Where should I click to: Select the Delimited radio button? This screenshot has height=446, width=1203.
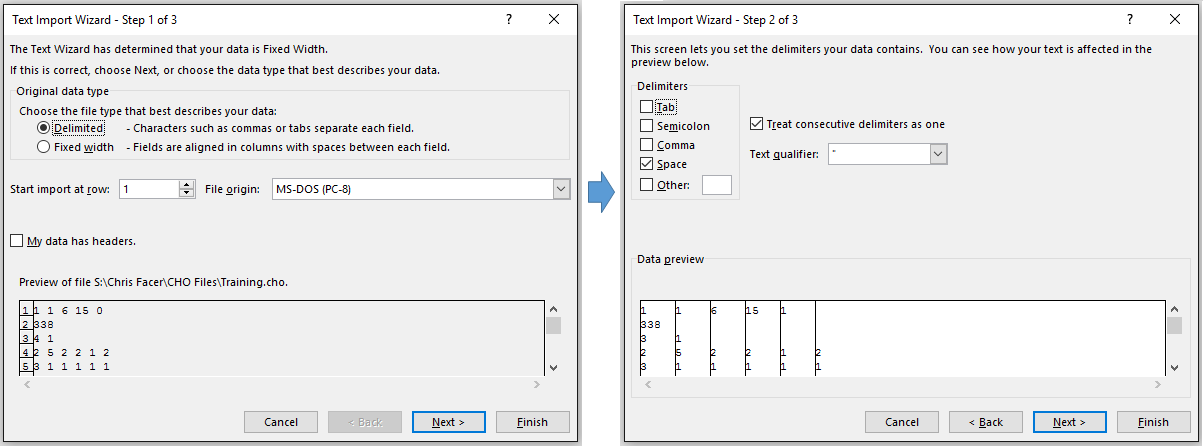[x=44, y=128]
